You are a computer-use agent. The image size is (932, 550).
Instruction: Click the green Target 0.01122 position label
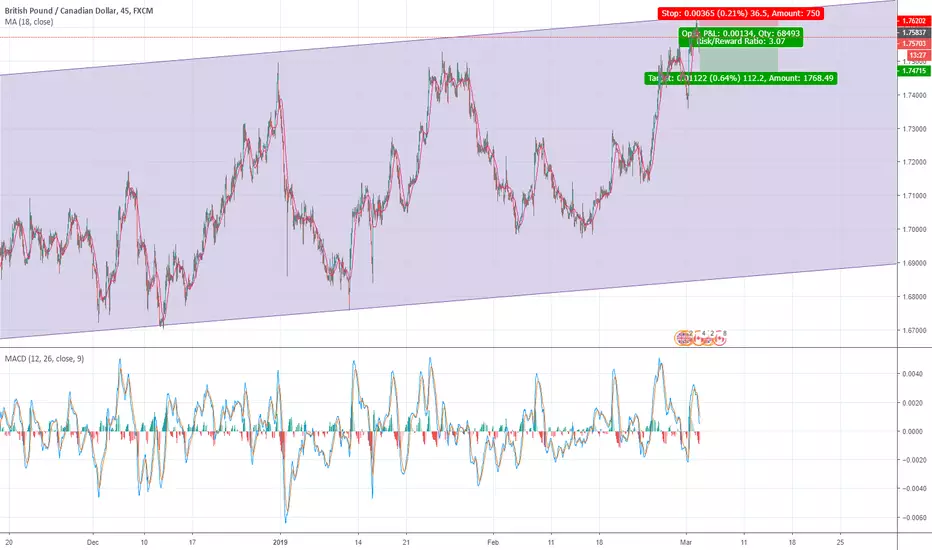(x=741, y=78)
